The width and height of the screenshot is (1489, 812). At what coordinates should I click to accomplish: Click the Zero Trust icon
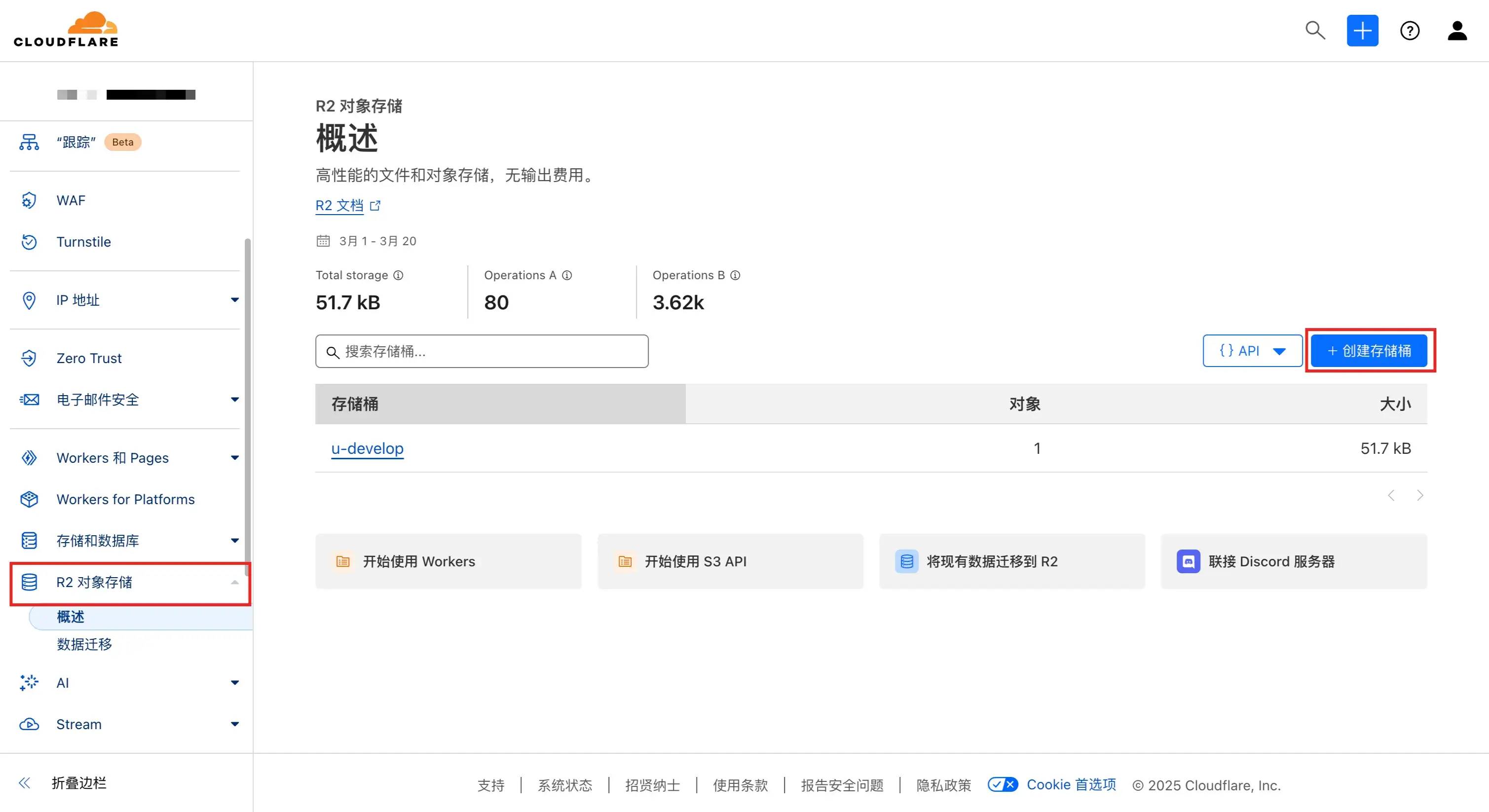(29, 358)
